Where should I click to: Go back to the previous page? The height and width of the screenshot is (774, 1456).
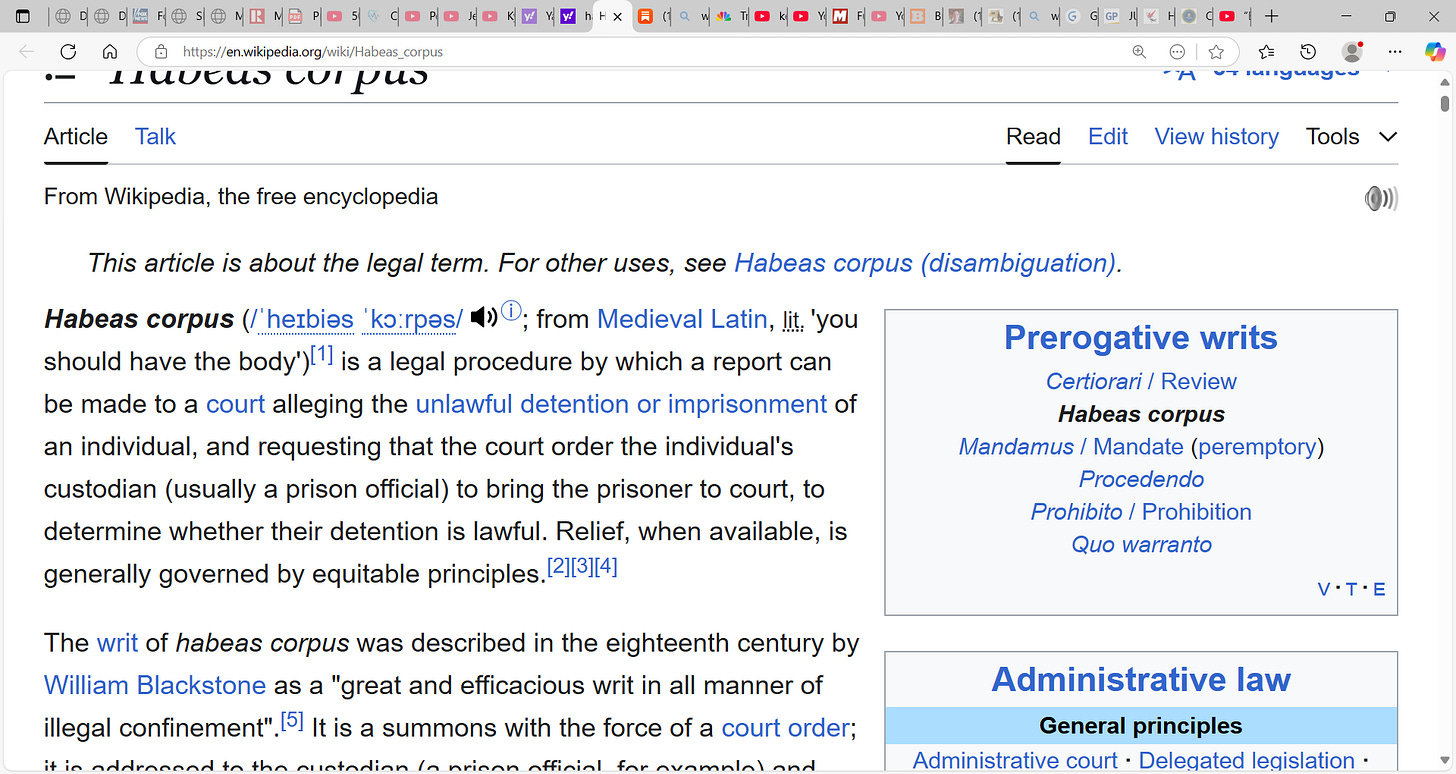tap(26, 52)
